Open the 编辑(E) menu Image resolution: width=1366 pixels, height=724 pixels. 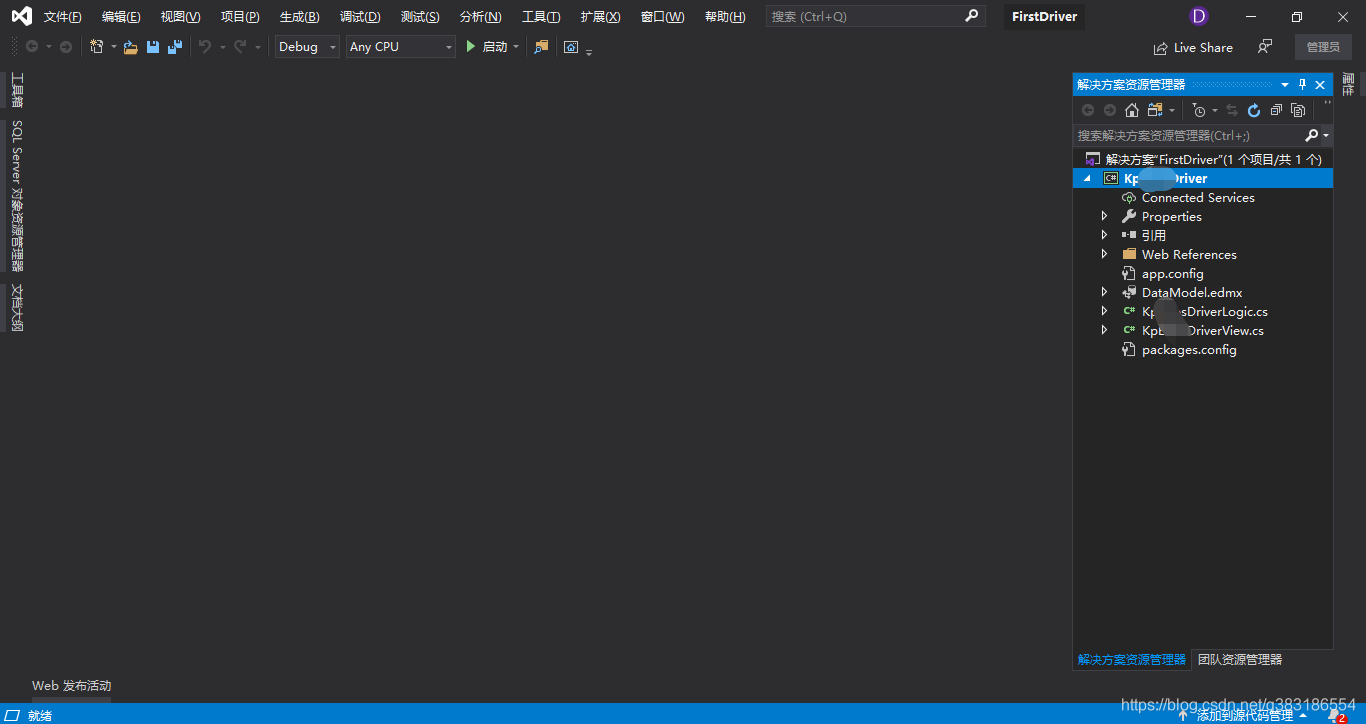point(121,17)
